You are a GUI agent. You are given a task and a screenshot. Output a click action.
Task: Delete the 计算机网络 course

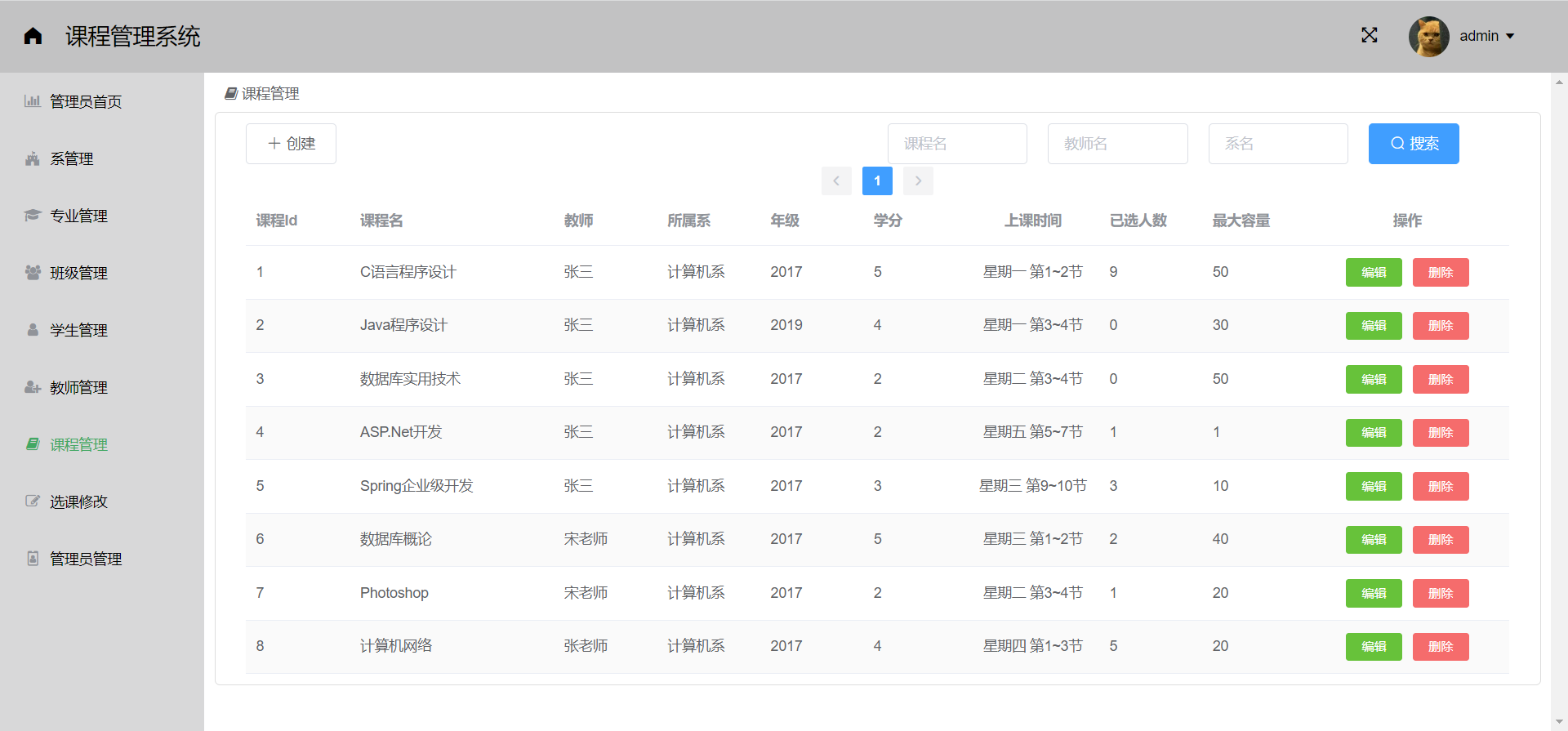pos(1441,647)
